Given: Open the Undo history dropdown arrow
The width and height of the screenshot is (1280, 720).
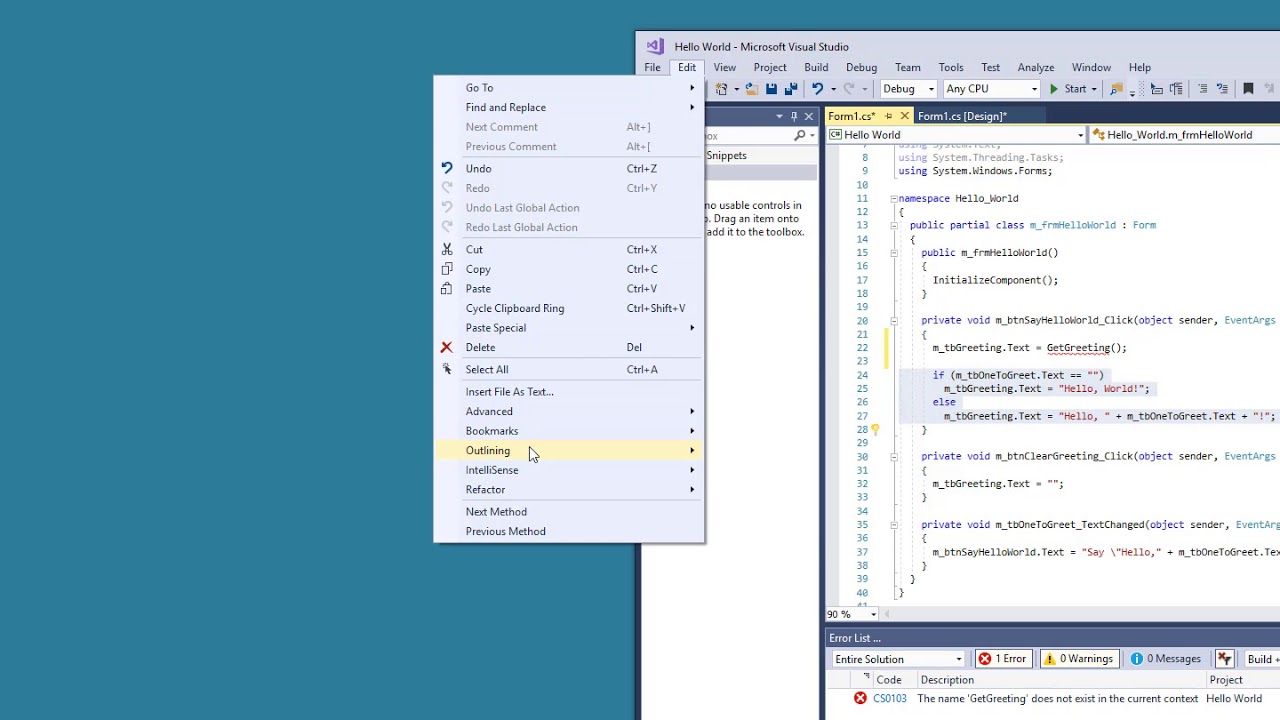Looking at the screenshot, I should click(833, 89).
